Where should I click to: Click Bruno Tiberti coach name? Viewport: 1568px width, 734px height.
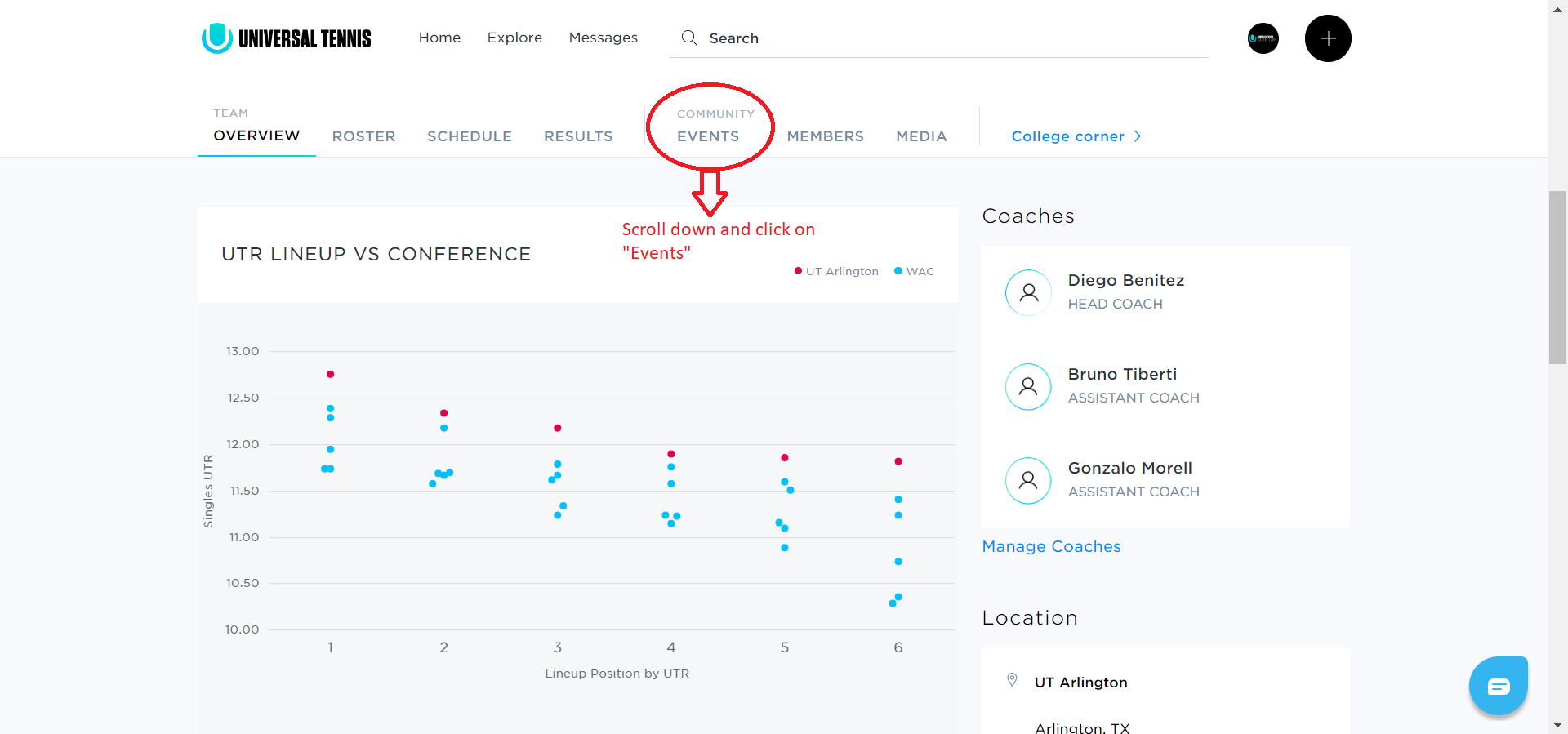[1122, 374]
